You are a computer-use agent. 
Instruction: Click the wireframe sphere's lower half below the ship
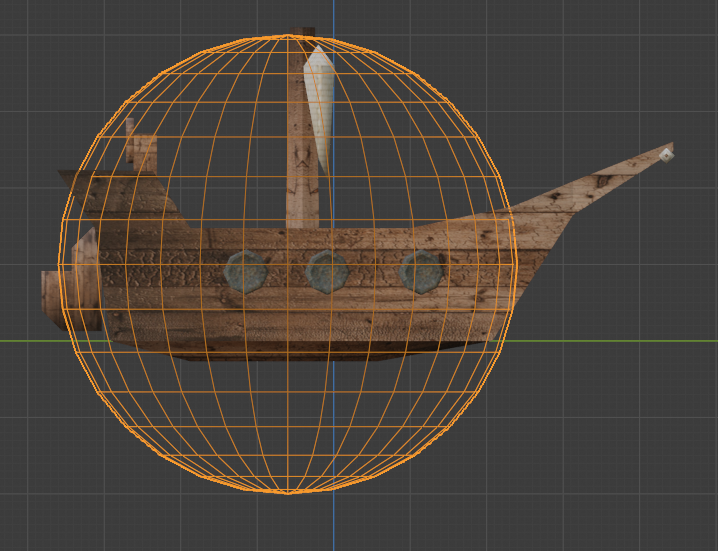[x=288, y=430]
